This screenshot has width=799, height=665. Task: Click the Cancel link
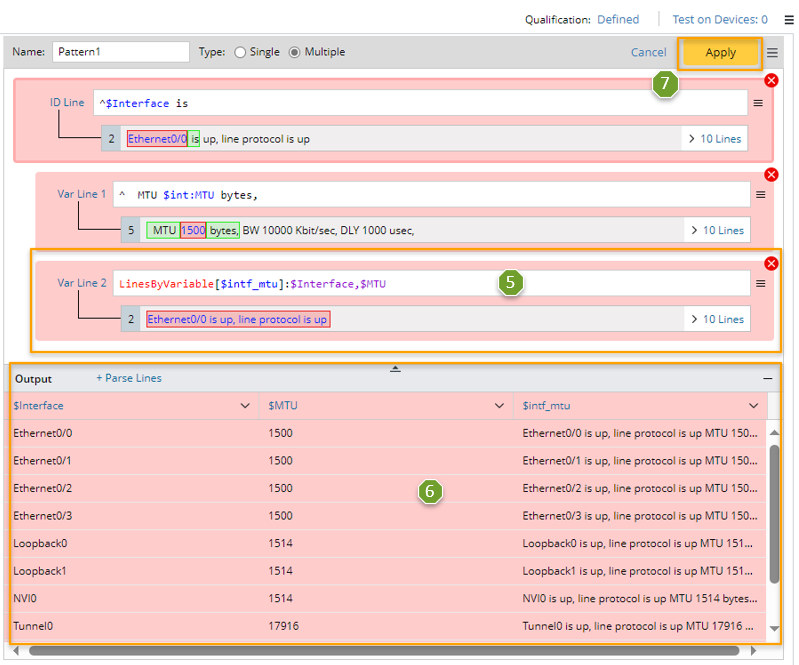648,52
